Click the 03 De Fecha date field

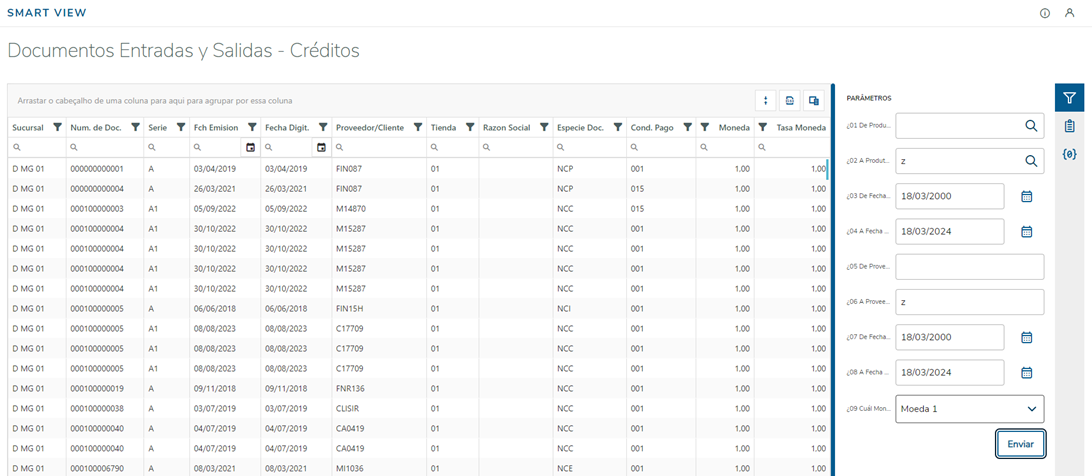[950, 197]
